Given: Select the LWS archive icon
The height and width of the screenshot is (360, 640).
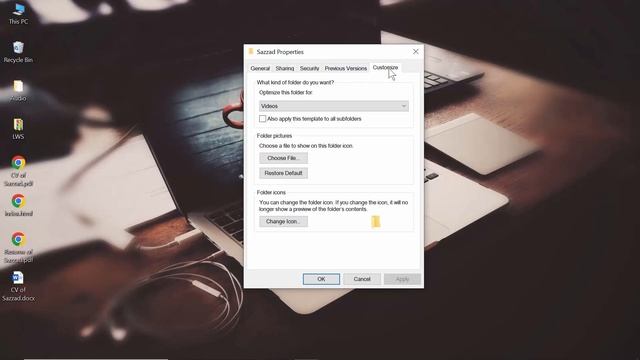Looking at the screenshot, I should (x=18, y=129).
